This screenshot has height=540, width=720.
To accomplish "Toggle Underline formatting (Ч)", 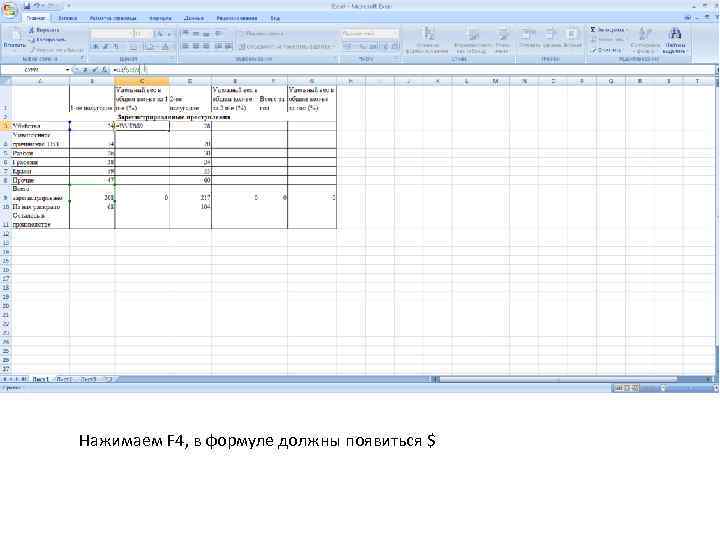I will 116,46.
